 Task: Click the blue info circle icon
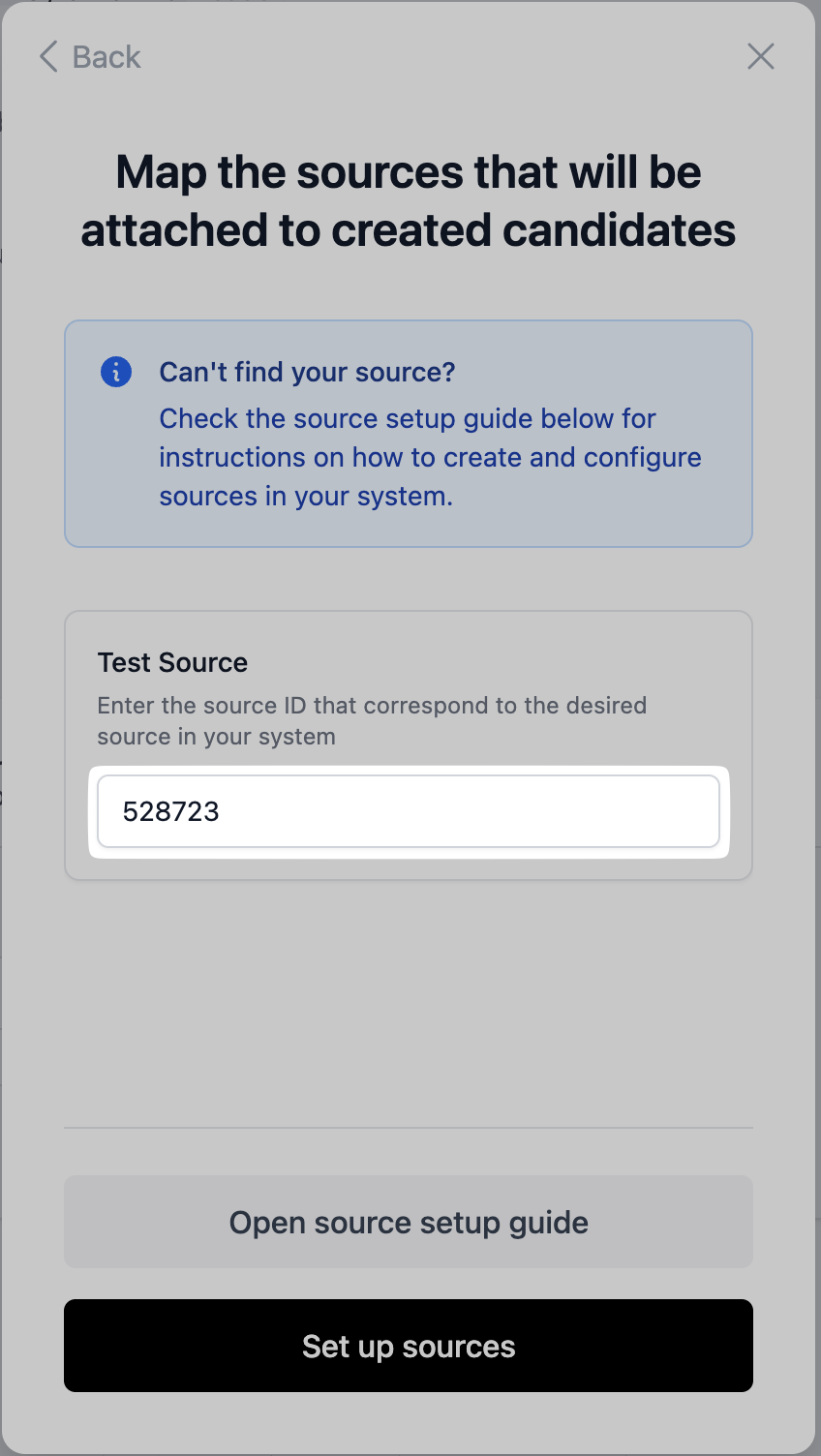coord(116,372)
